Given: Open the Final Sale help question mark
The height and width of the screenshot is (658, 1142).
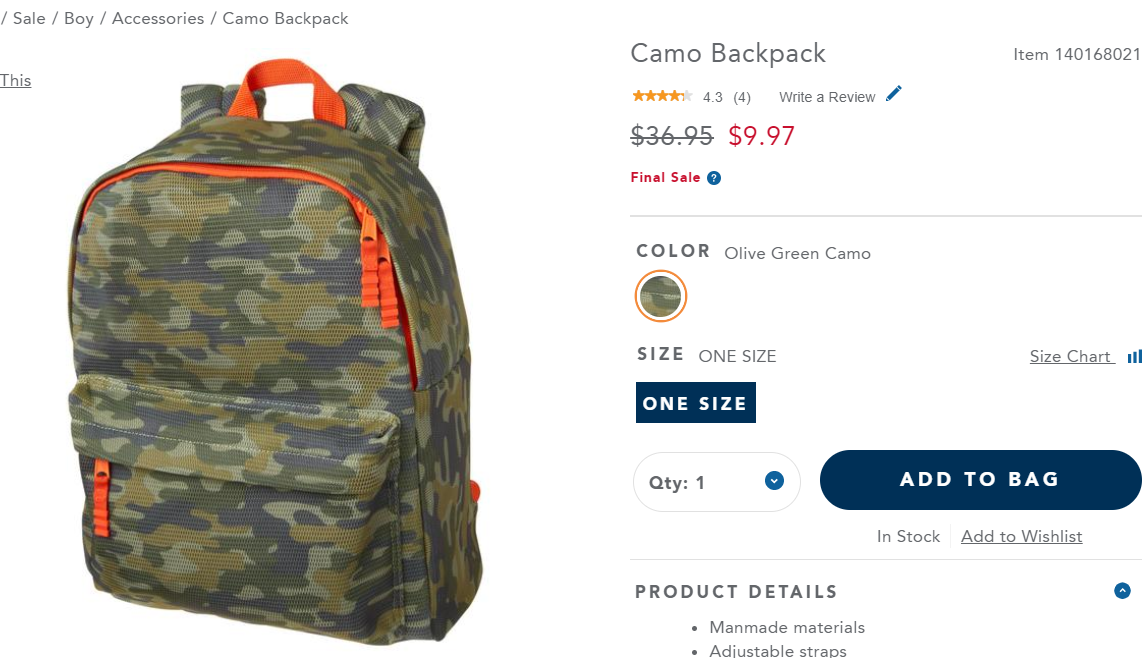Looking at the screenshot, I should 714,178.
